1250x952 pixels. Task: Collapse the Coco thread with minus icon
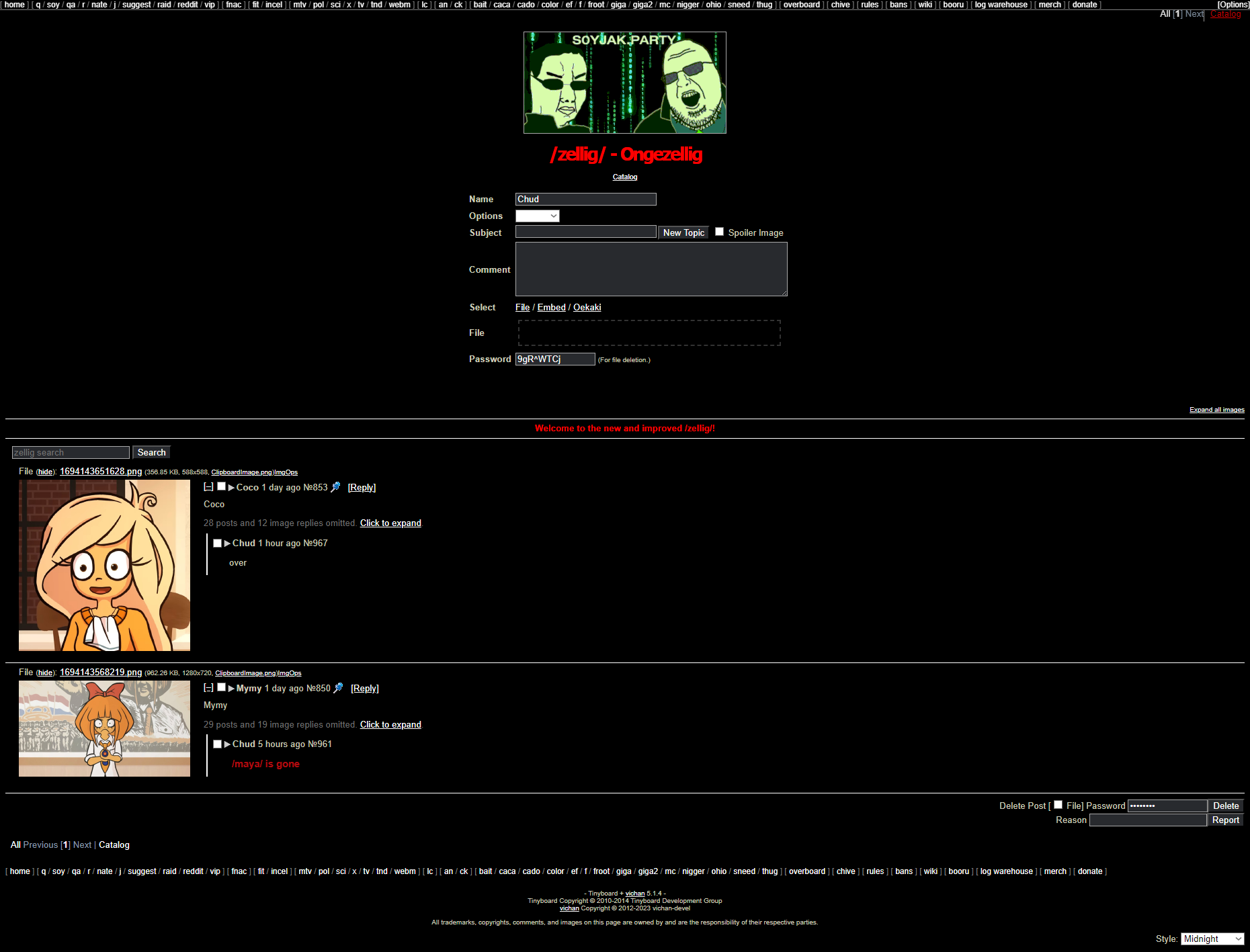(x=208, y=487)
